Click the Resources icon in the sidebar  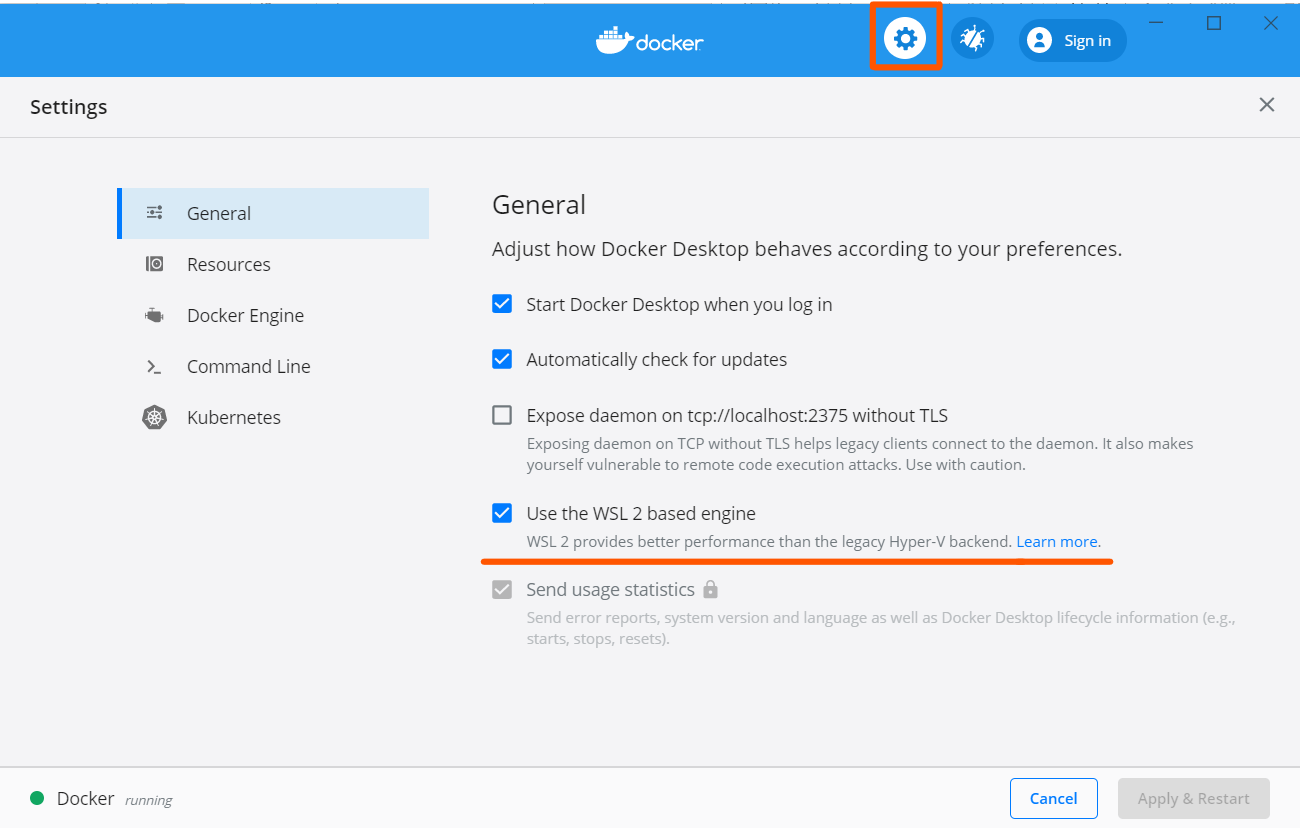(154, 263)
